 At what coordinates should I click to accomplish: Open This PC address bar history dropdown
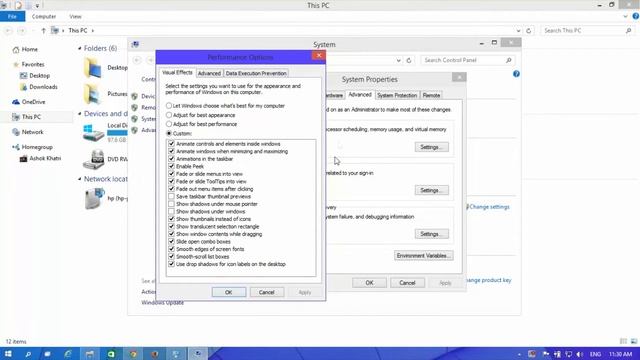click(x=518, y=31)
